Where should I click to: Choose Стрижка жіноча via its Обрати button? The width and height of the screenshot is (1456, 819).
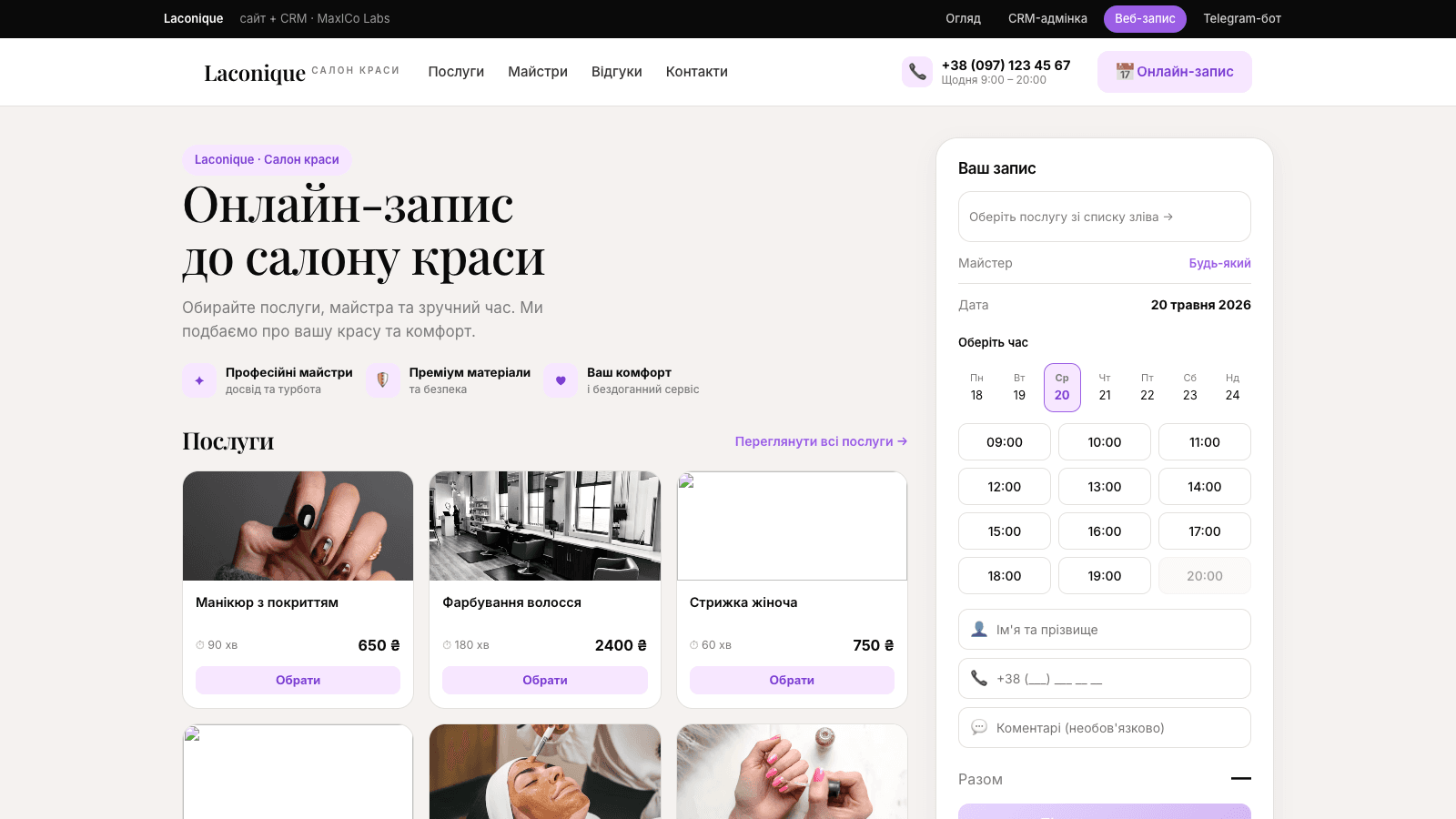click(x=792, y=680)
